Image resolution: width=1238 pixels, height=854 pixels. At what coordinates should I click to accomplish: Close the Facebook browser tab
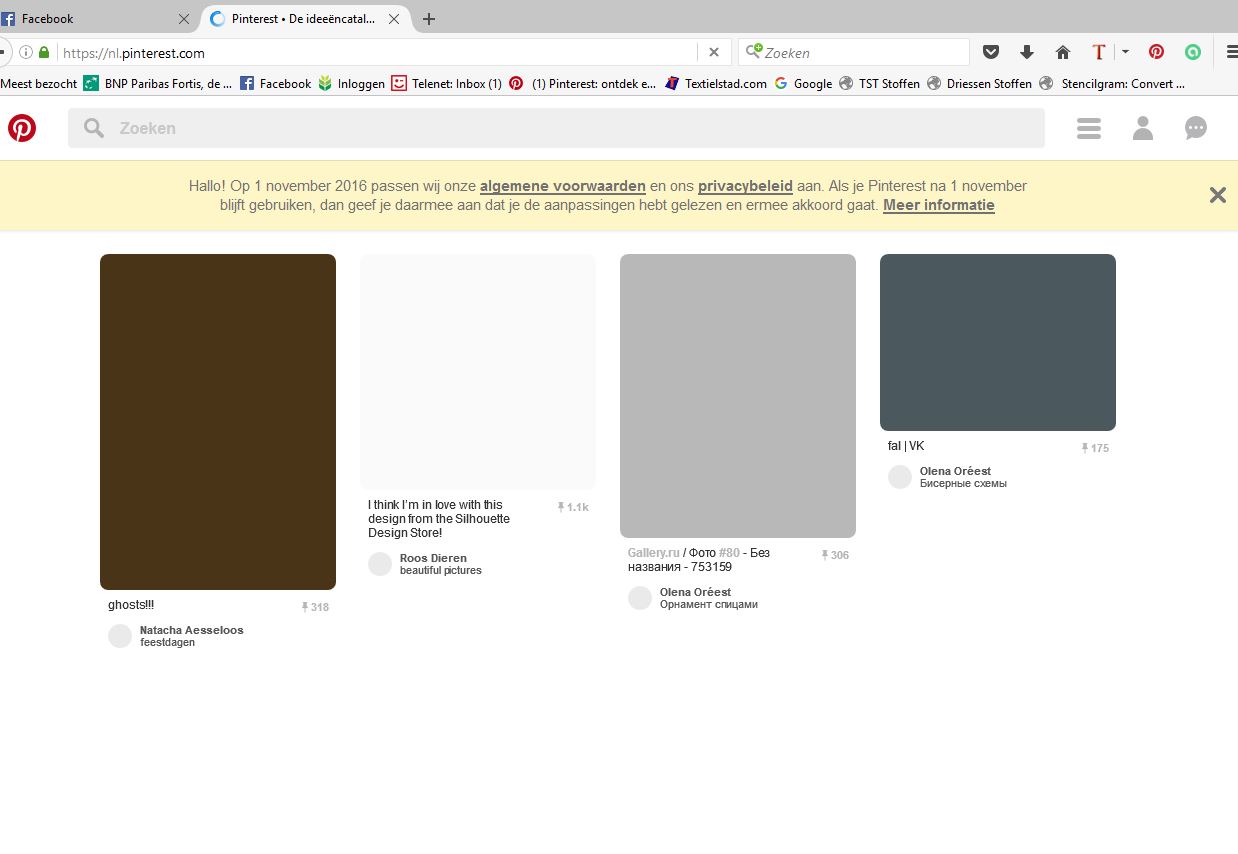[184, 19]
